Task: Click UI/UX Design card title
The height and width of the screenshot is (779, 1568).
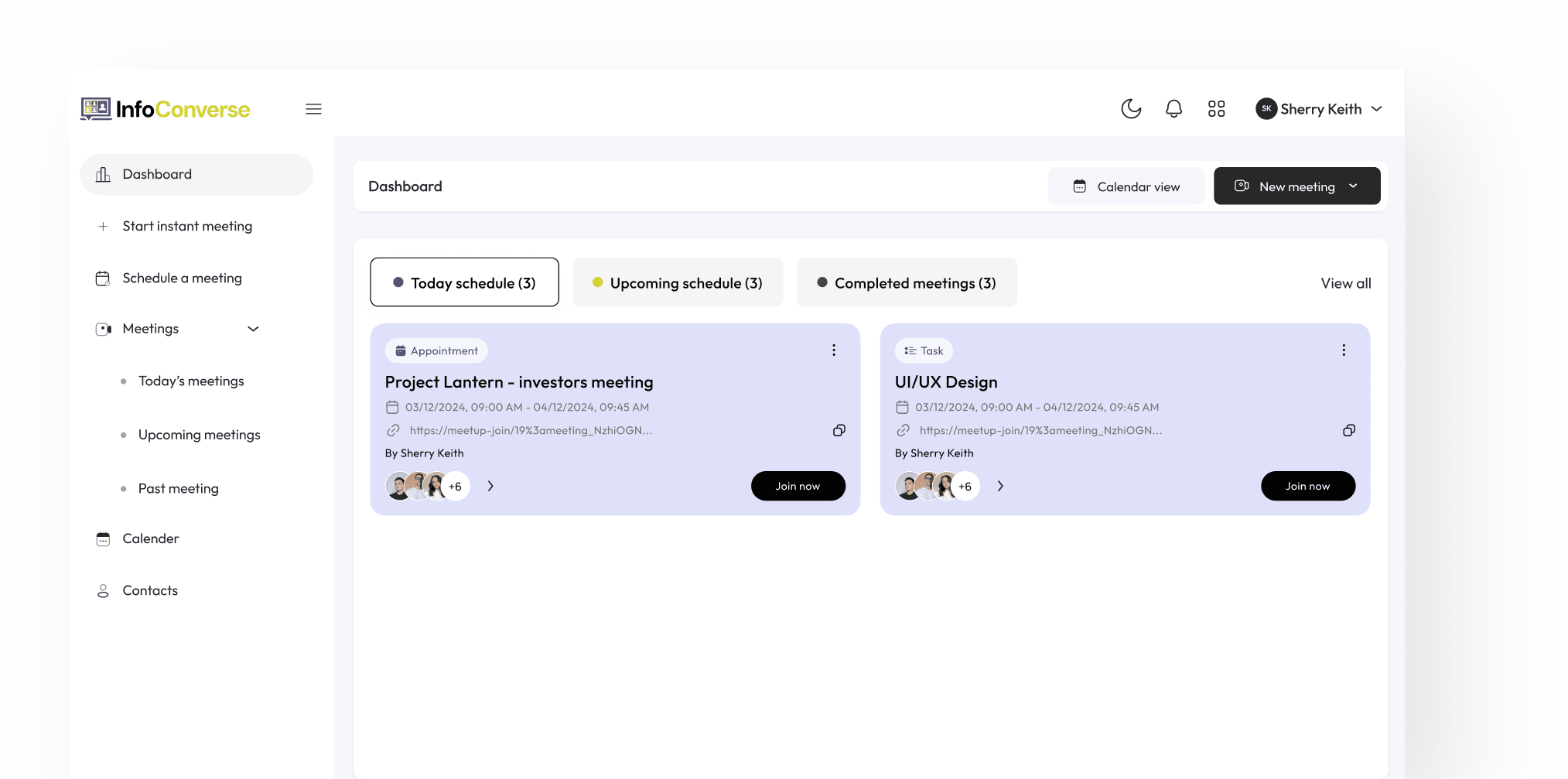Action: 946,382
